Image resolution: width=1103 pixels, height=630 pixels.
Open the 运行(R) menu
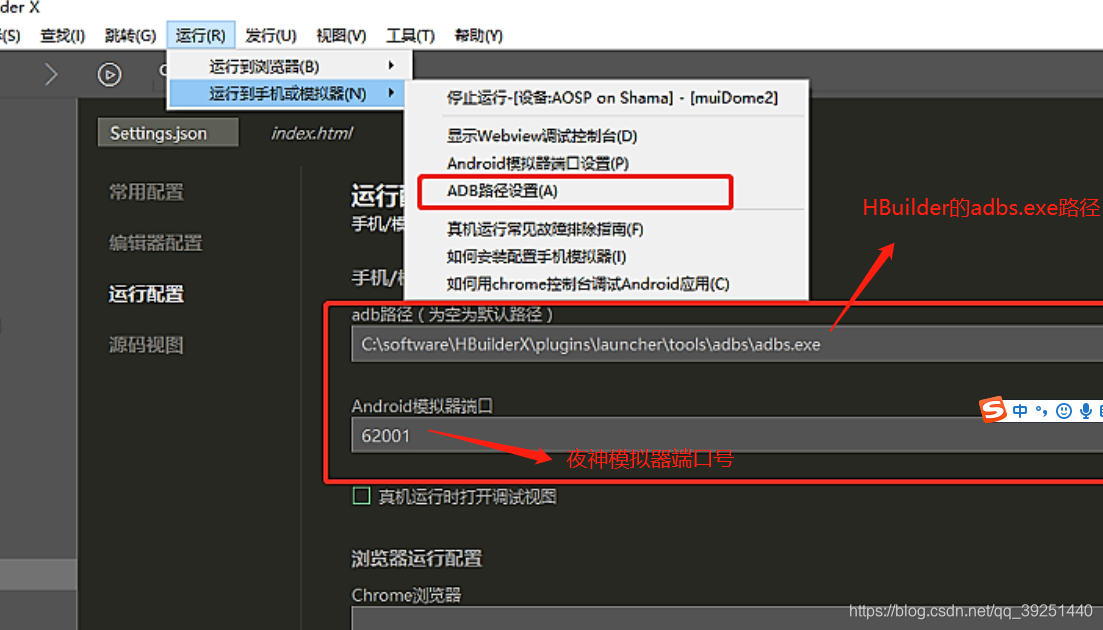[200, 35]
